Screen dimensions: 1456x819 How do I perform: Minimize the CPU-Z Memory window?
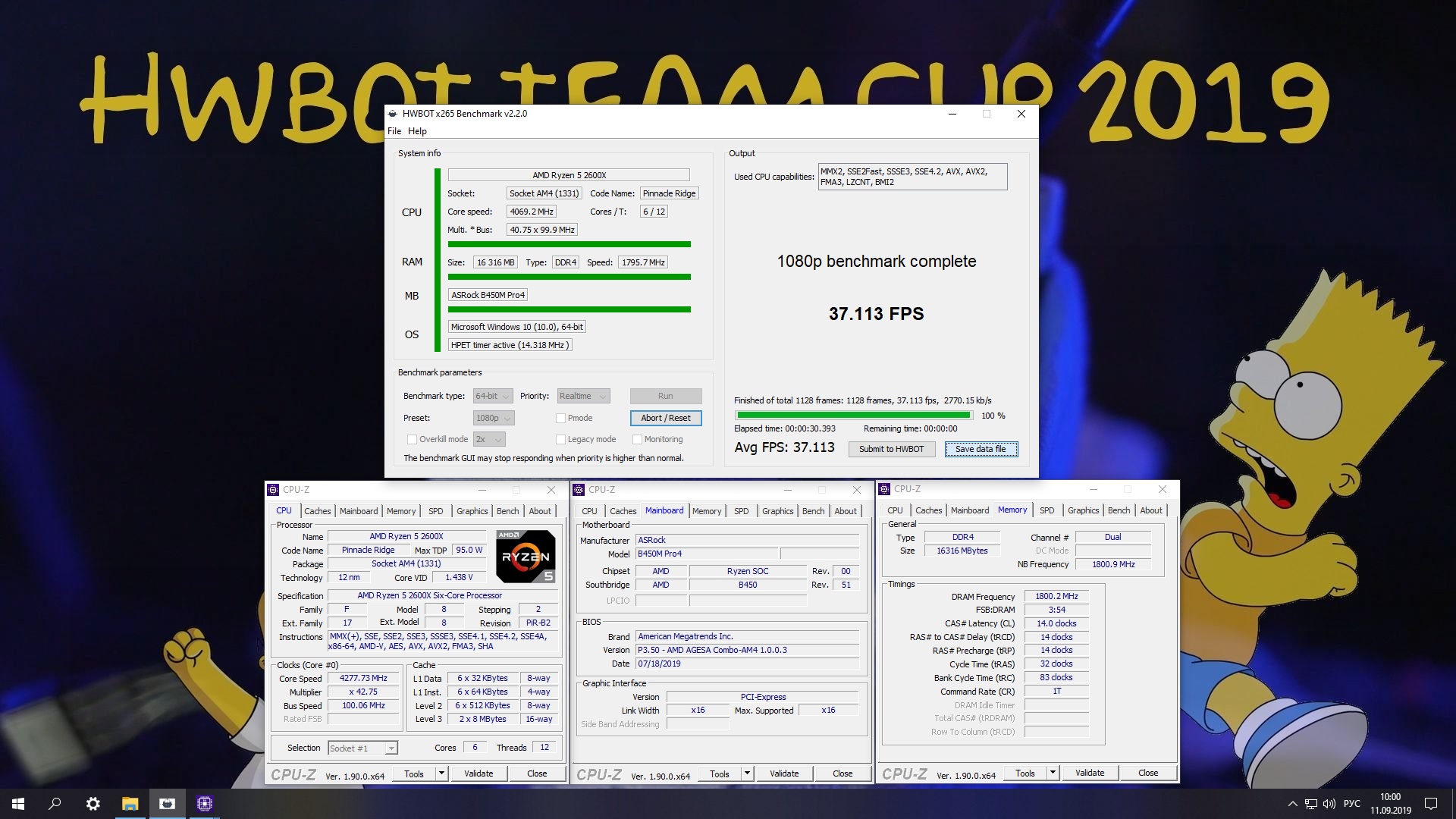[x=1094, y=489]
